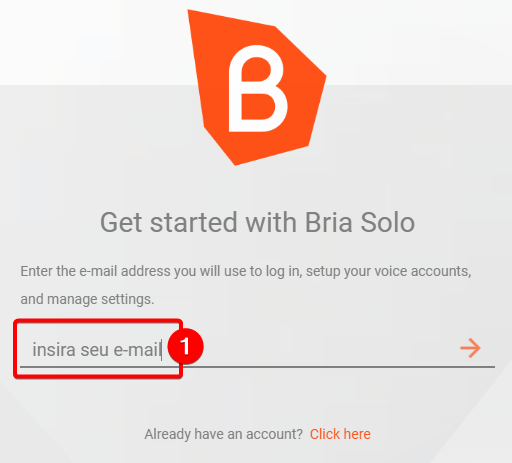Viewport: 512px width, 463px height.
Task: Click the red number 1 badge
Action: [x=186, y=346]
